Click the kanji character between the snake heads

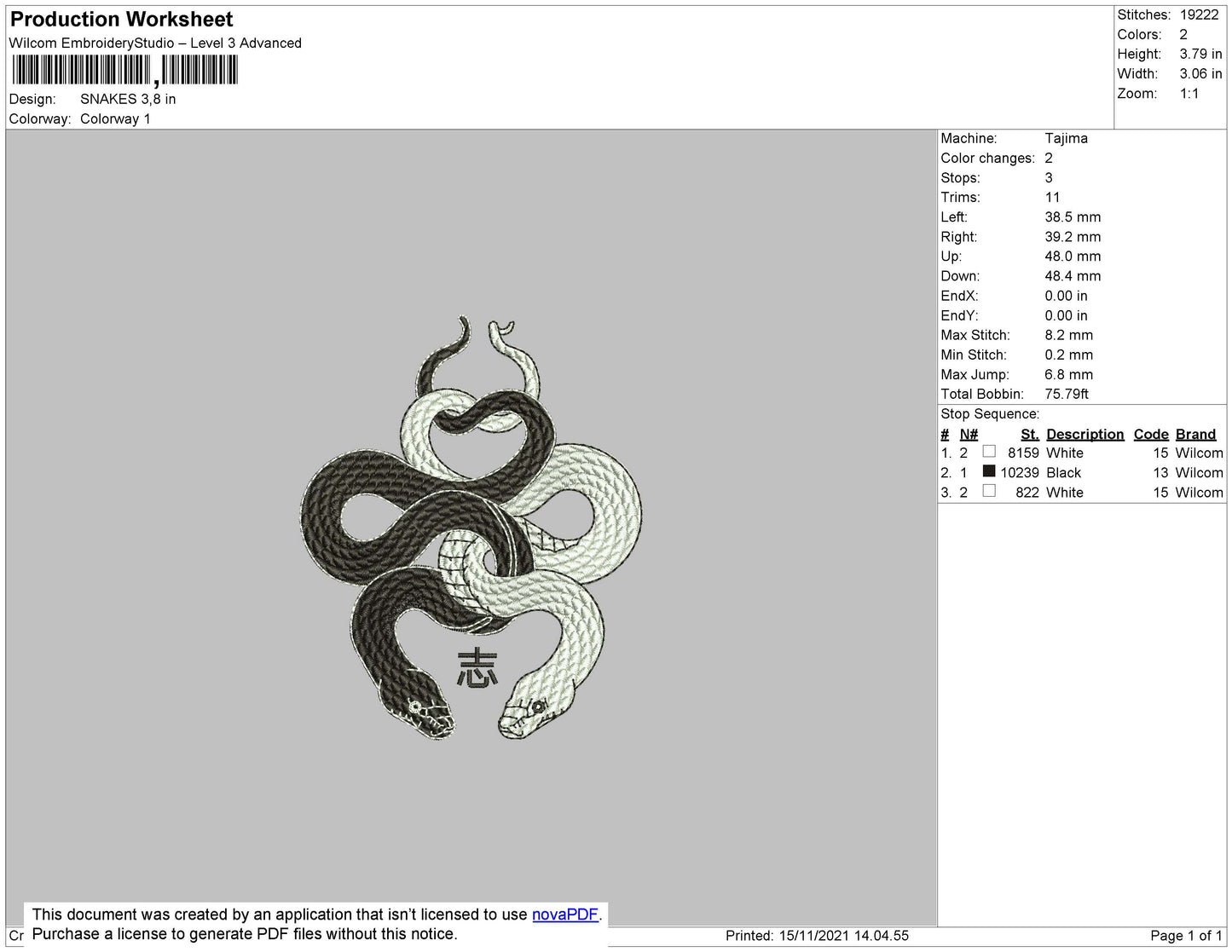click(477, 667)
